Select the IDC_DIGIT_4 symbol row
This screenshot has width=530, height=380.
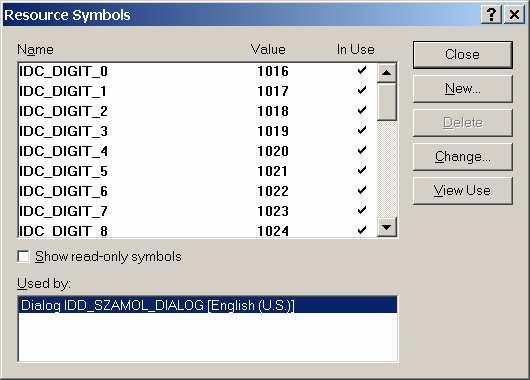coord(197,151)
